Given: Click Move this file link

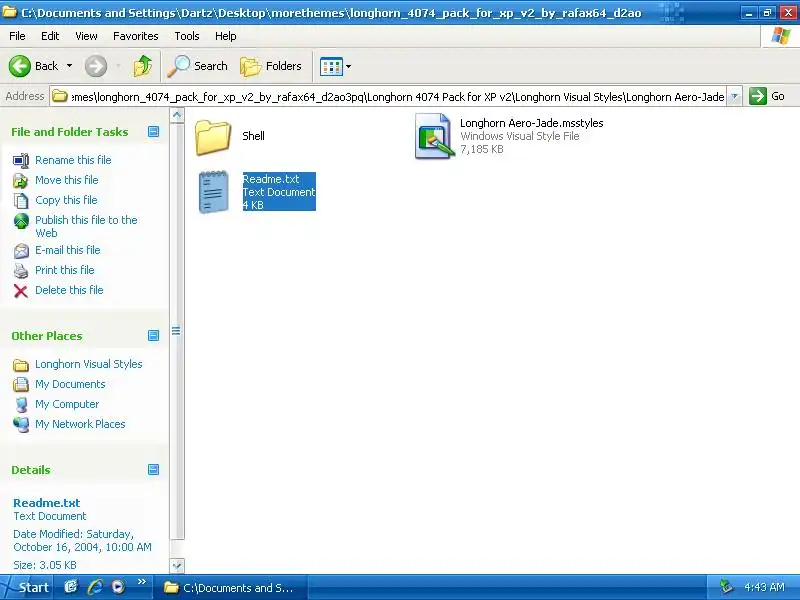Looking at the screenshot, I should coord(66,180).
